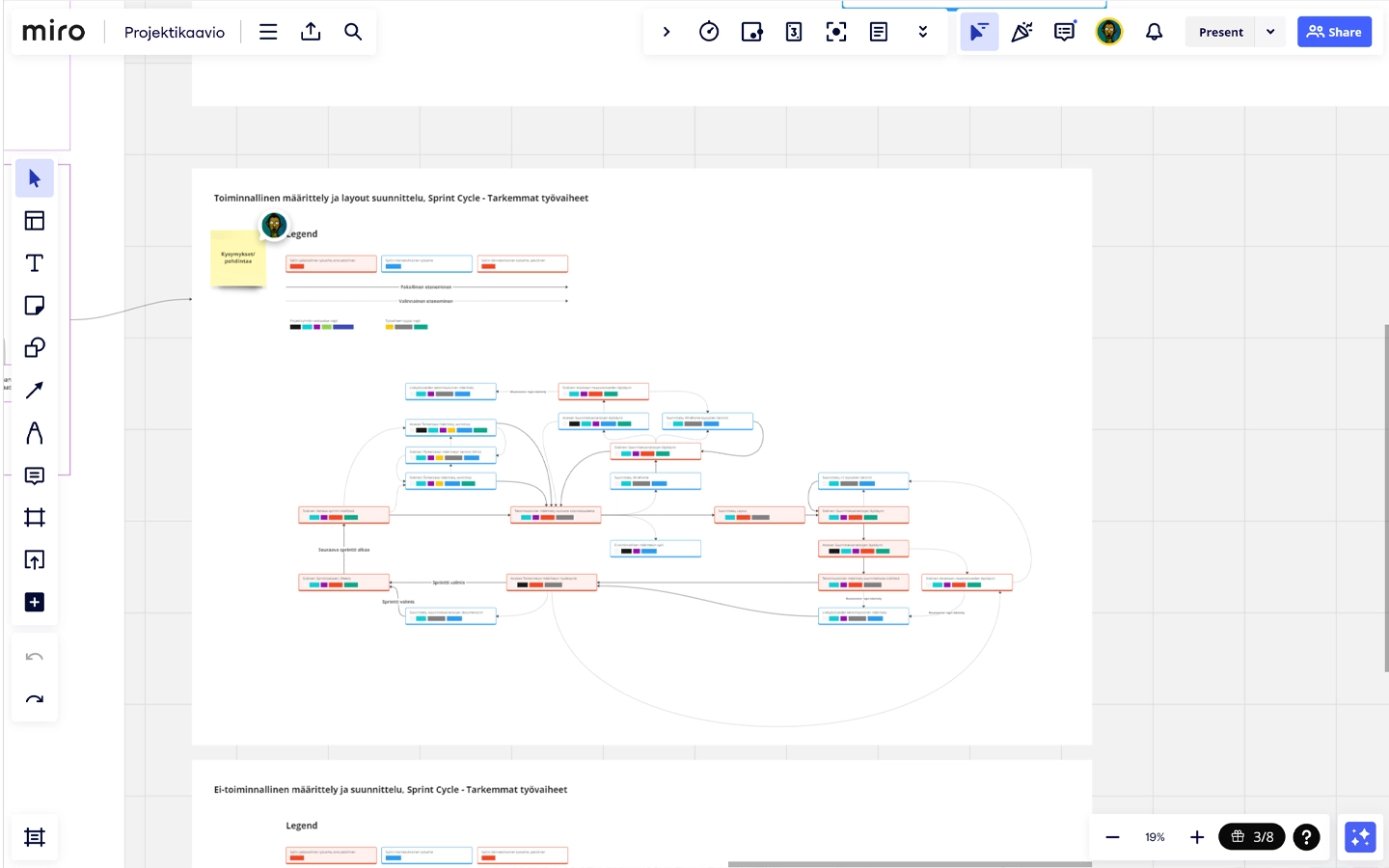
Task: Open the Present mode dropdown
Action: coord(1270,31)
